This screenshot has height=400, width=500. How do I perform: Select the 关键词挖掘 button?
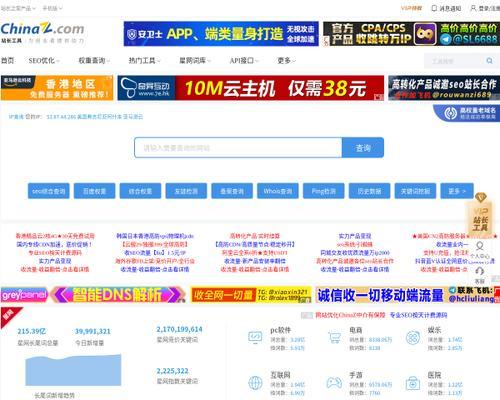pos(415,191)
